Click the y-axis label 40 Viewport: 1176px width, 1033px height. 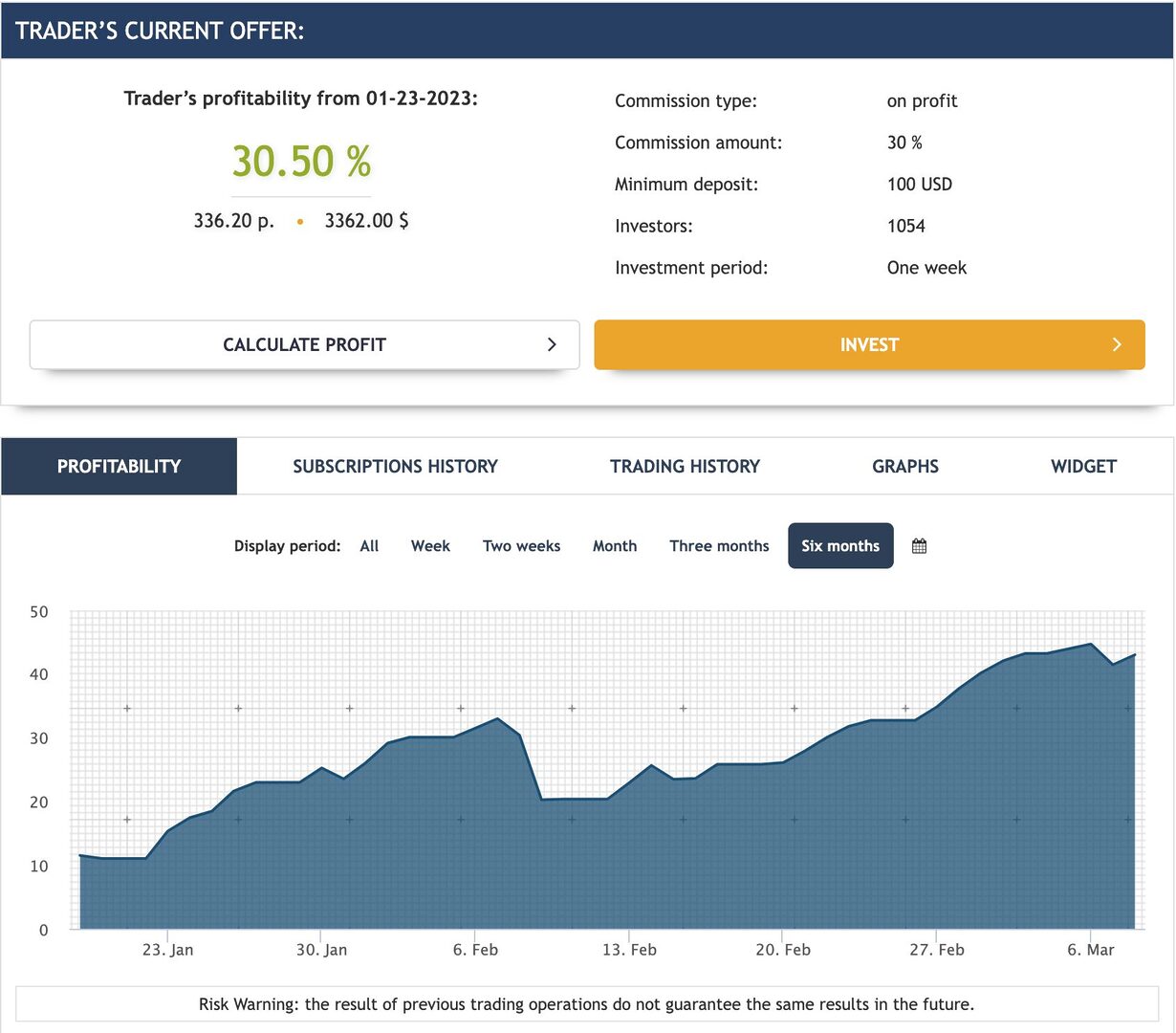(x=39, y=674)
